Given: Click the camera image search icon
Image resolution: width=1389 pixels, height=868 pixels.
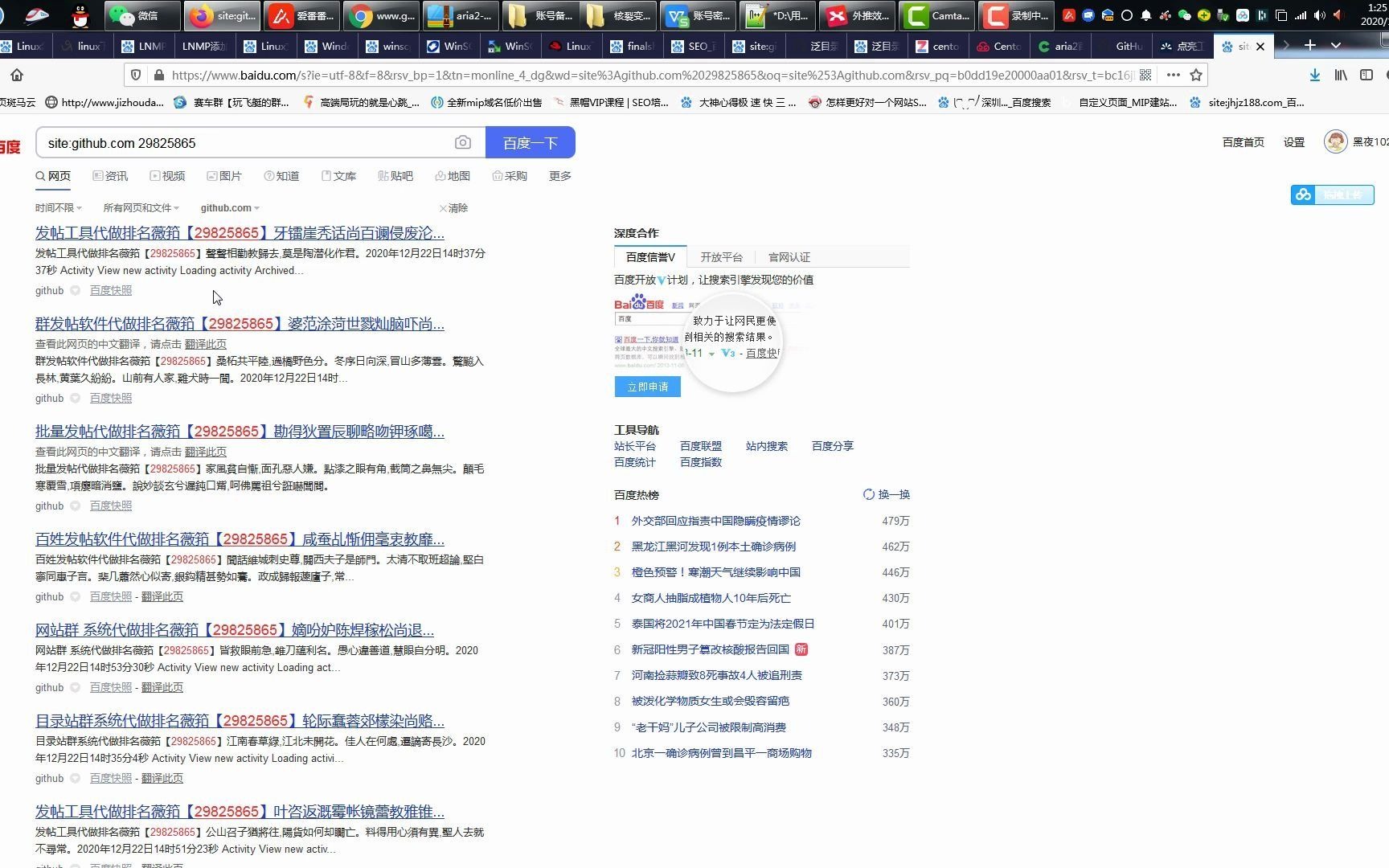Looking at the screenshot, I should 463,142.
